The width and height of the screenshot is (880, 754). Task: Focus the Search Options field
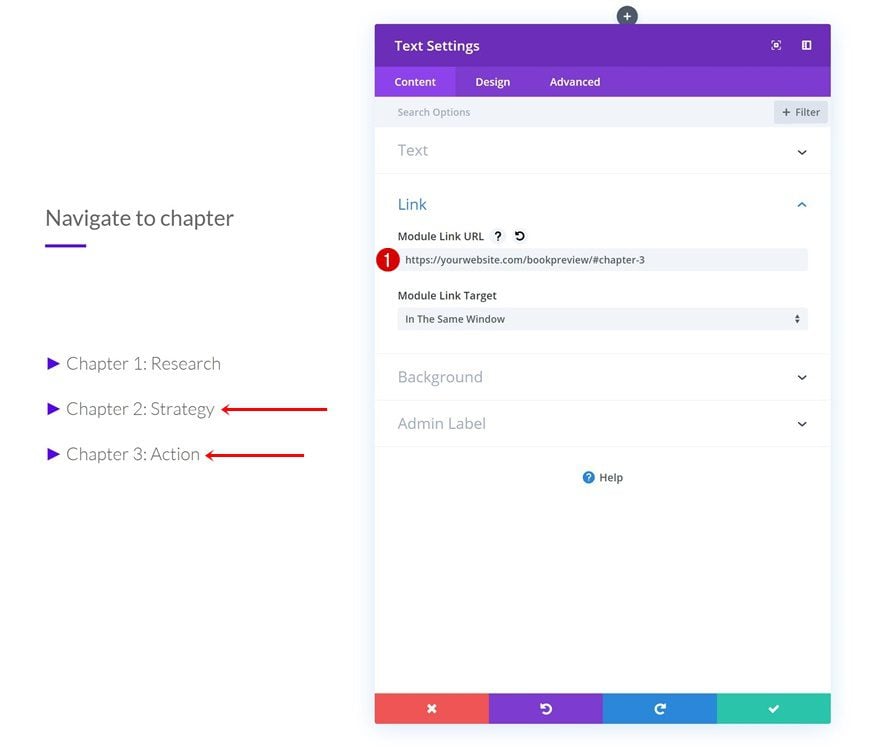(574, 112)
